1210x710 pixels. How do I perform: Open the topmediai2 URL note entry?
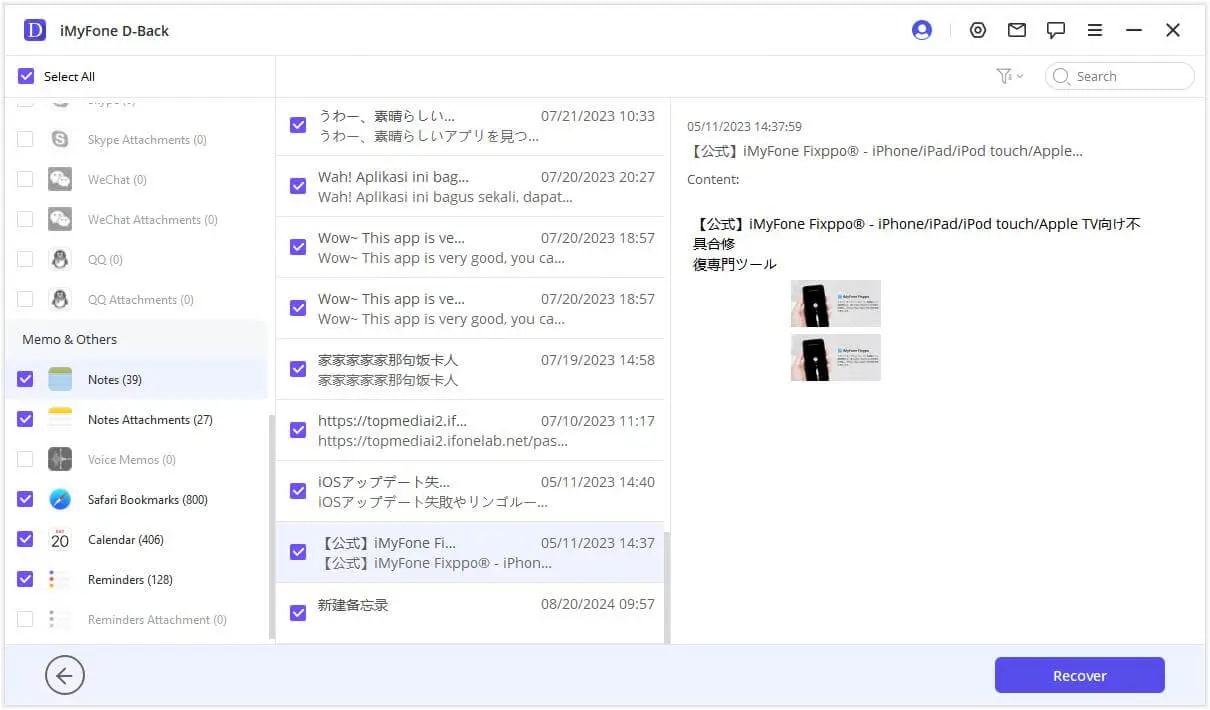point(485,430)
